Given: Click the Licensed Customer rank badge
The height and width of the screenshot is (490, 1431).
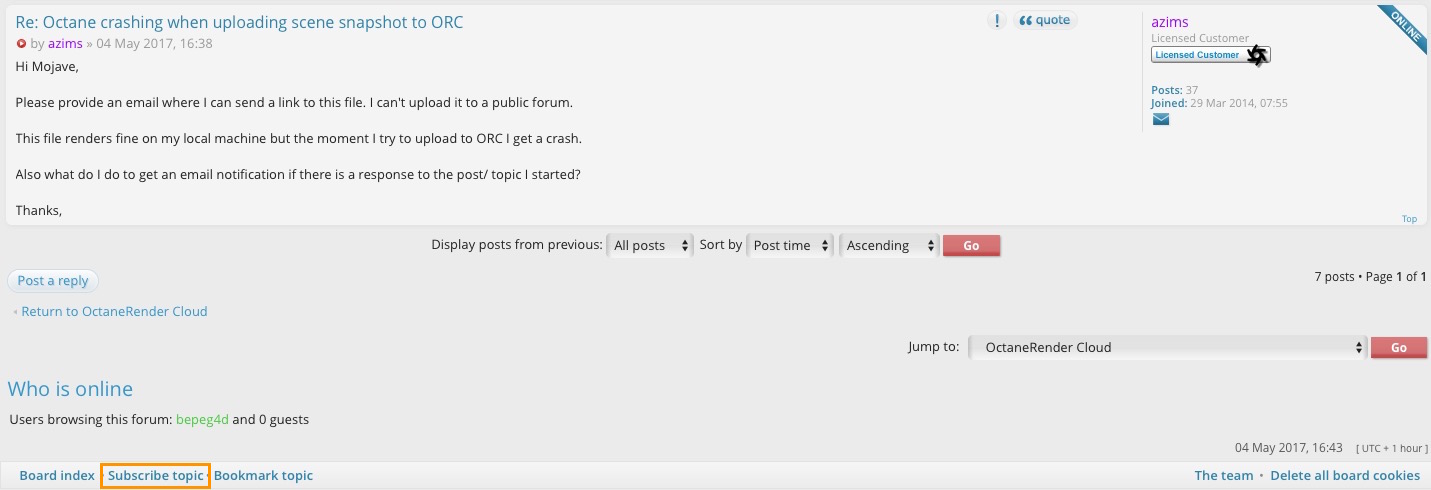Looking at the screenshot, I should coord(1198,55).
